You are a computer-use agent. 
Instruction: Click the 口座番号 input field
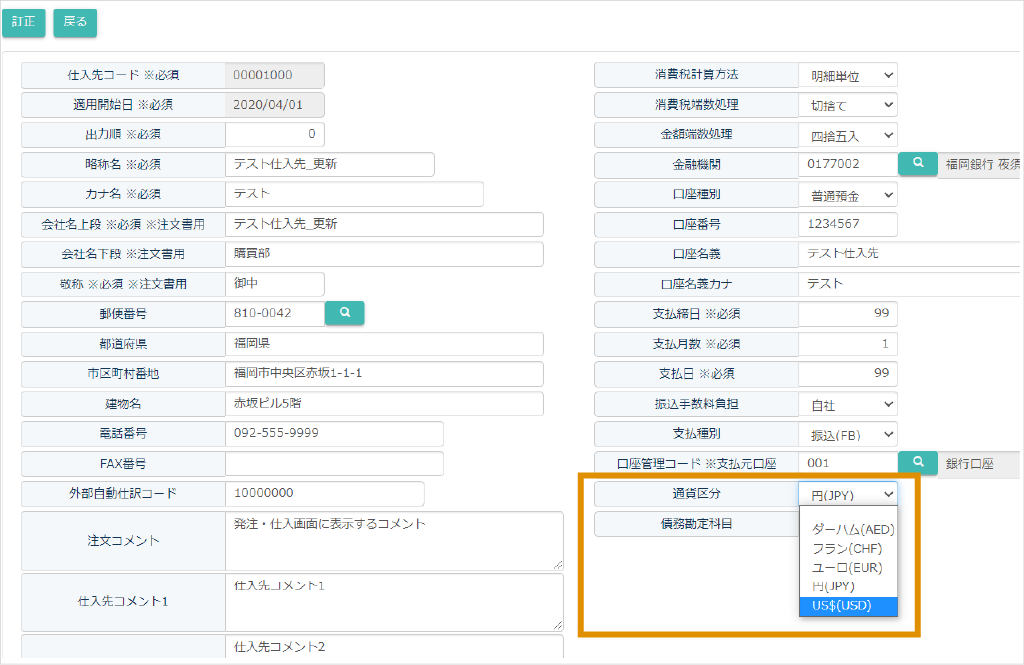(x=847, y=224)
